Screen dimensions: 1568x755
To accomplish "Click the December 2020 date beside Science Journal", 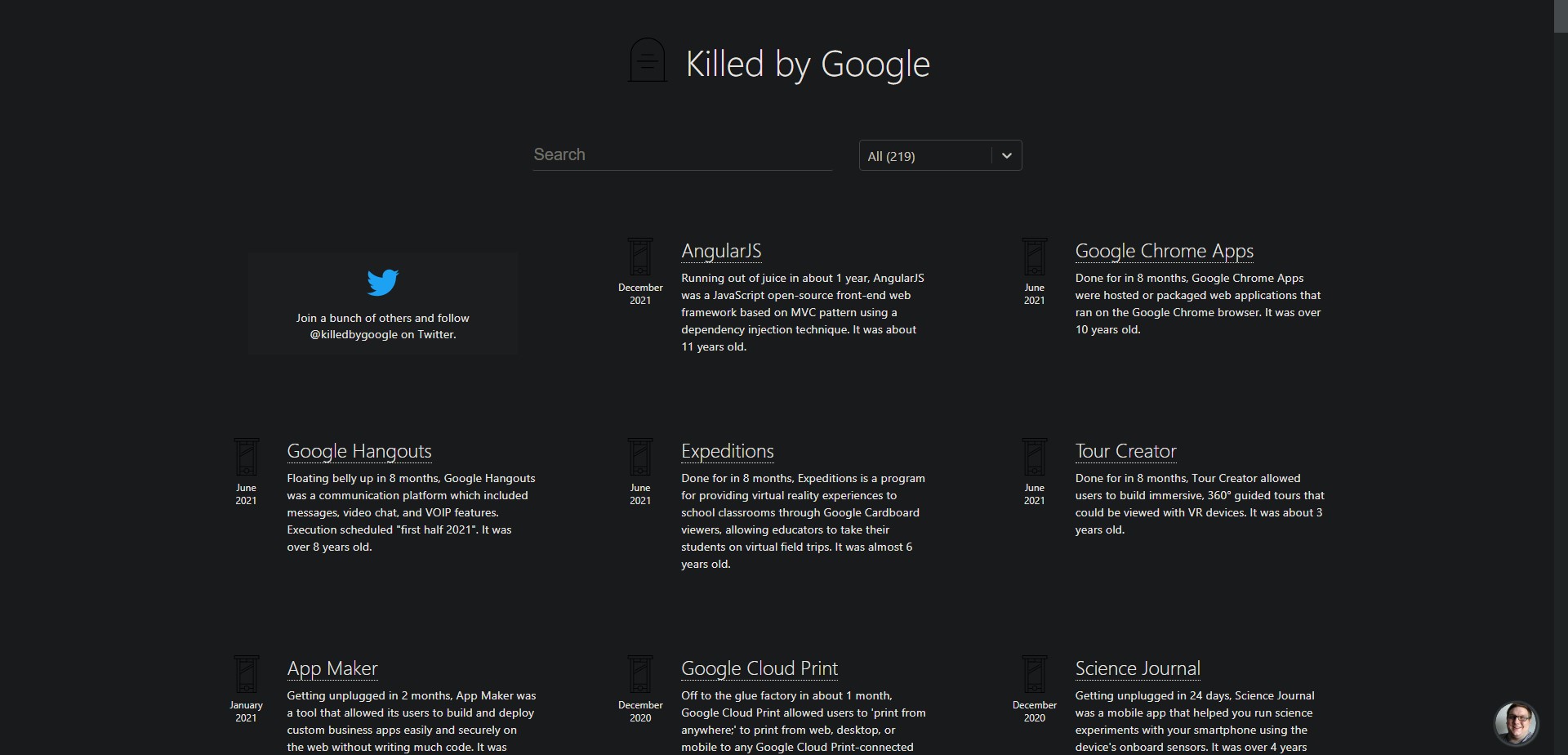I will tap(1035, 712).
